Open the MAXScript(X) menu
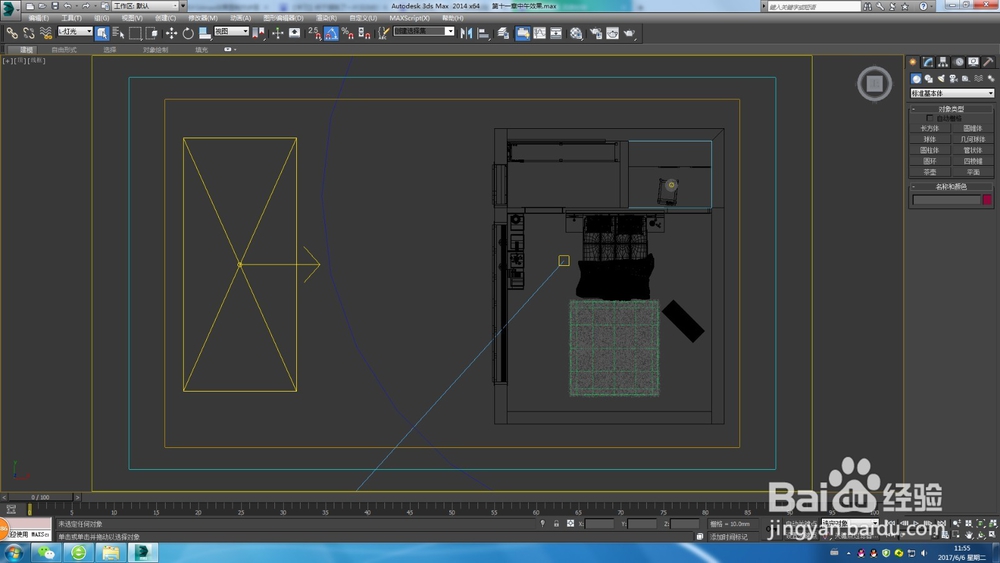This screenshot has height=563, width=1000. pyautogui.click(x=409, y=18)
